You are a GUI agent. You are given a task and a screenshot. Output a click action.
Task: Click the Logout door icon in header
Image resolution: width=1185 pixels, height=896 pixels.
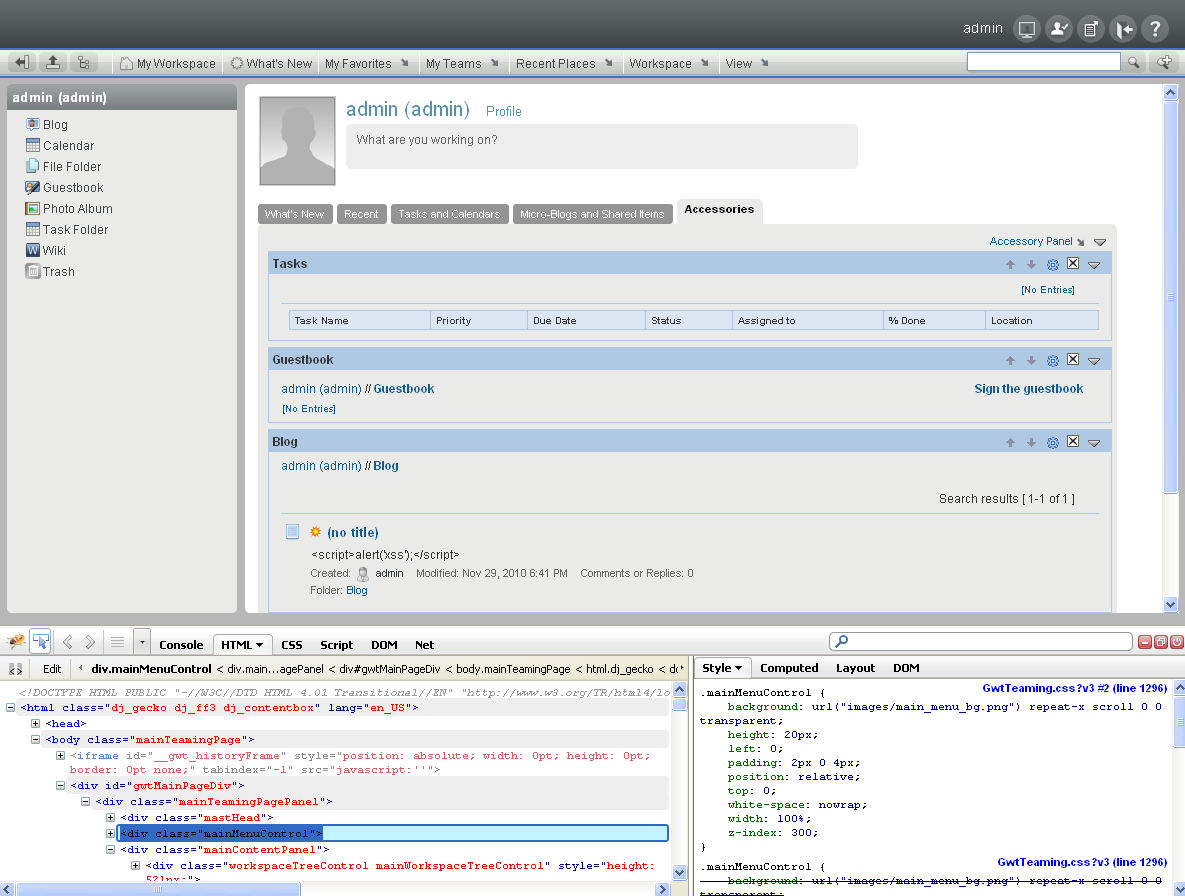tap(1123, 29)
